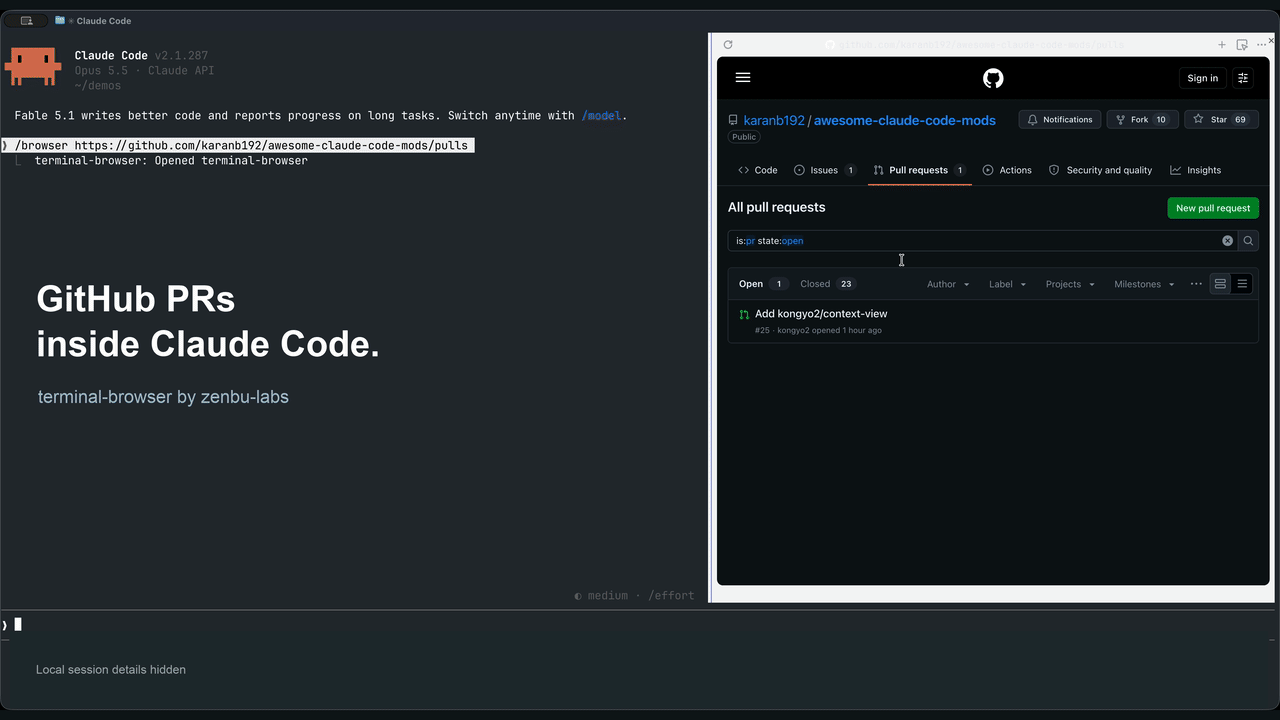
Task: Click the folder icon beside Claude Code title
Action: [x=61, y=20]
